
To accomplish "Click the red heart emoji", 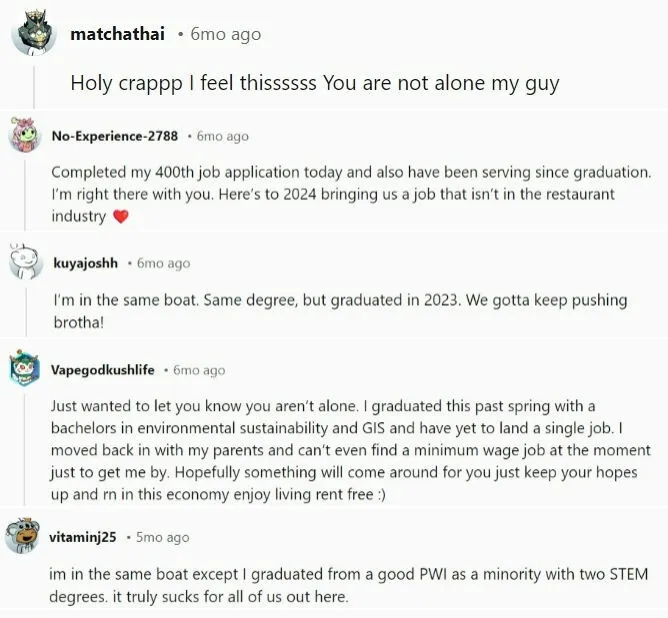I will click(x=121, y=217).
